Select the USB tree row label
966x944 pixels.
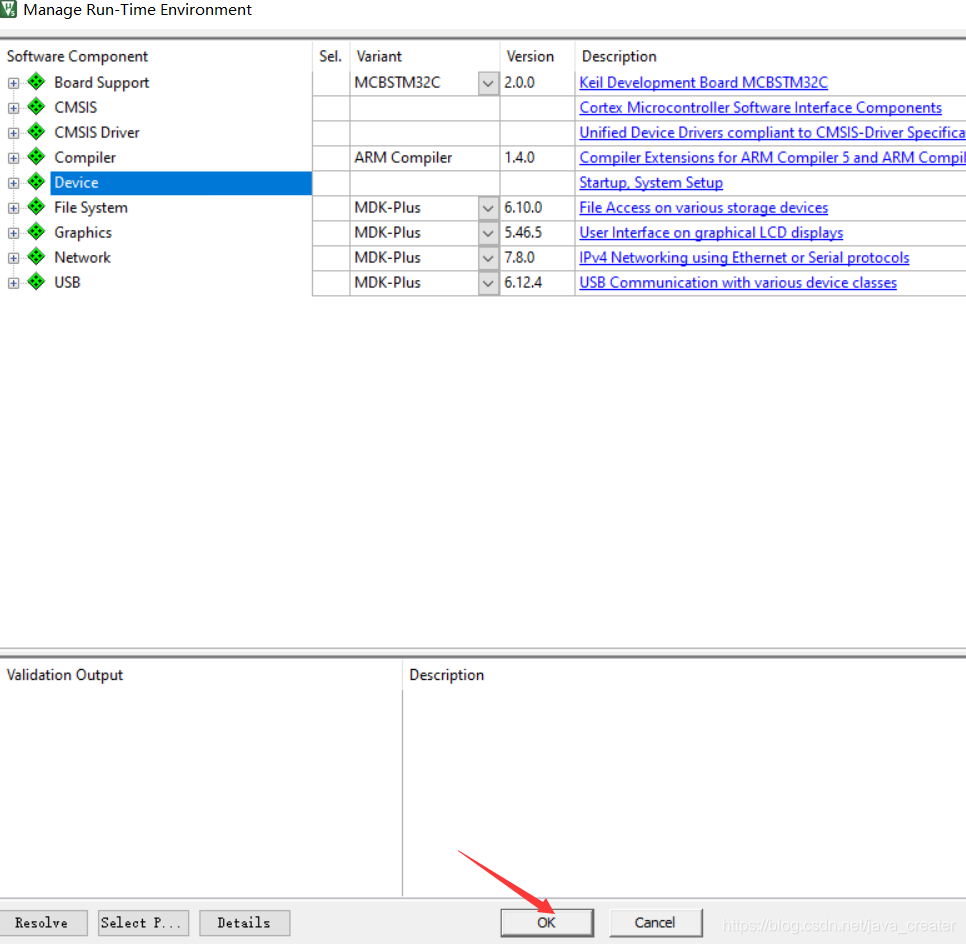click(67, 282)
